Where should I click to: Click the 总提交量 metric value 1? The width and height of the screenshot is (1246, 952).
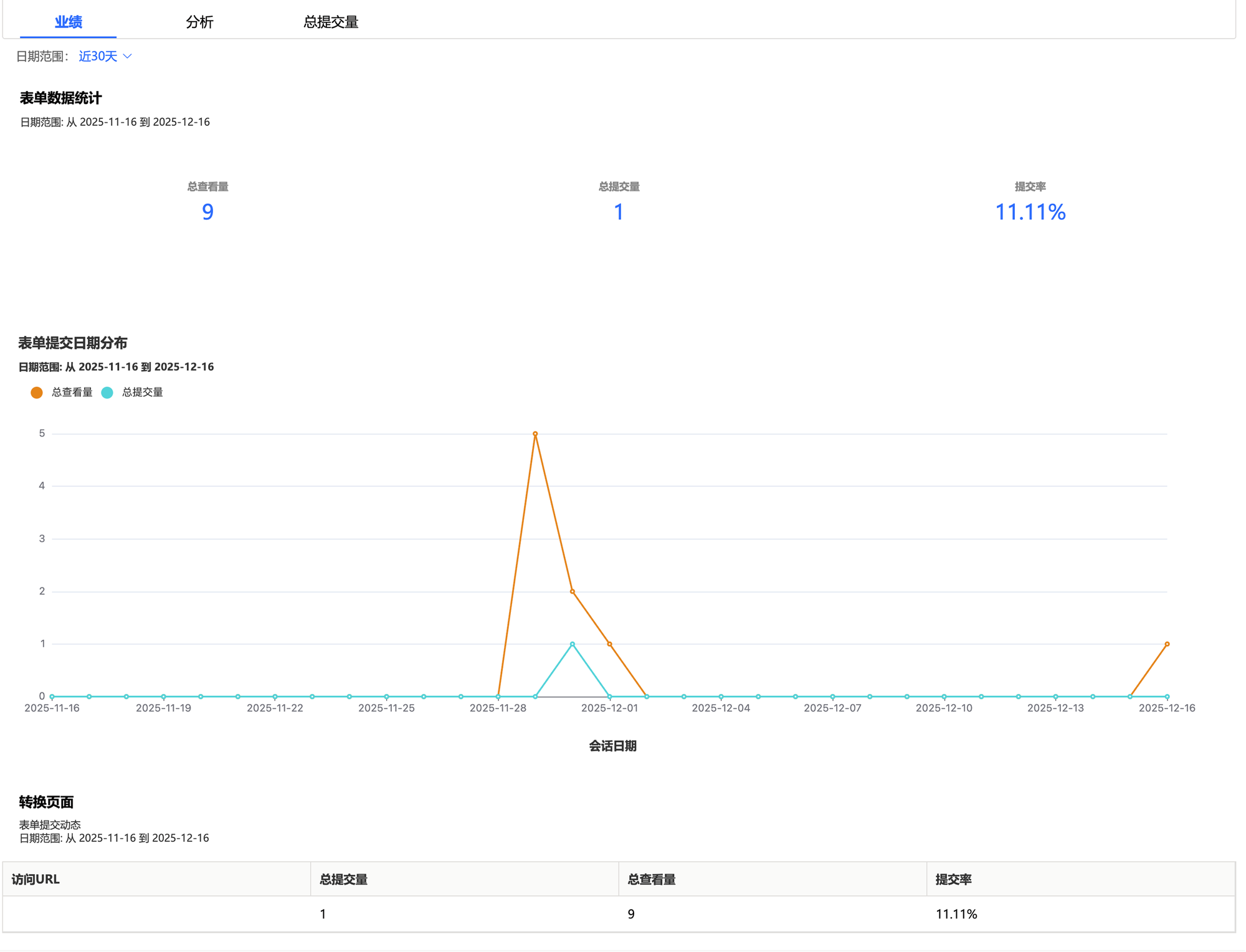(619, 212)
